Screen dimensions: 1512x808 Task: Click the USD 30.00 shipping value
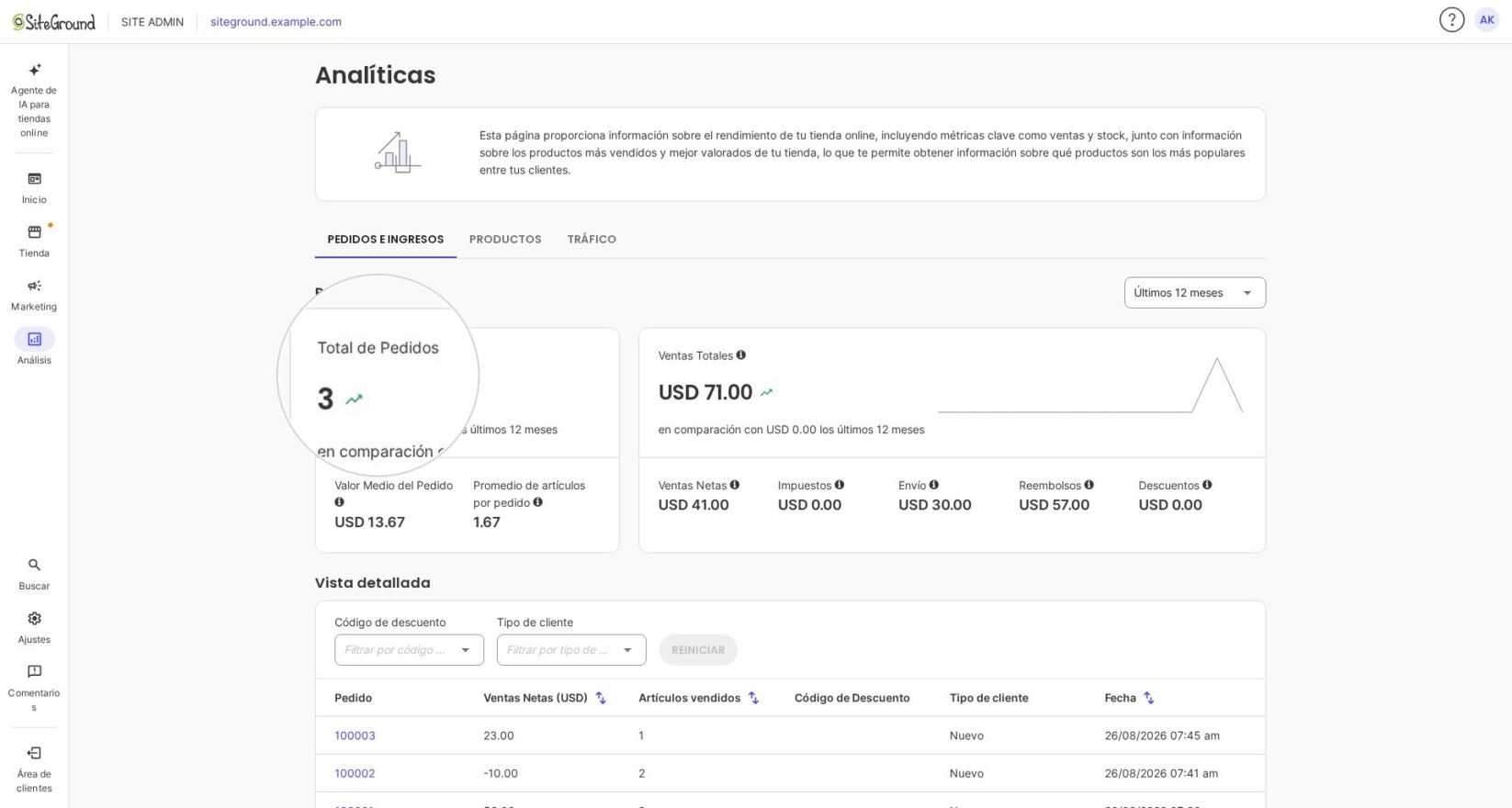(x=934, y=505)
